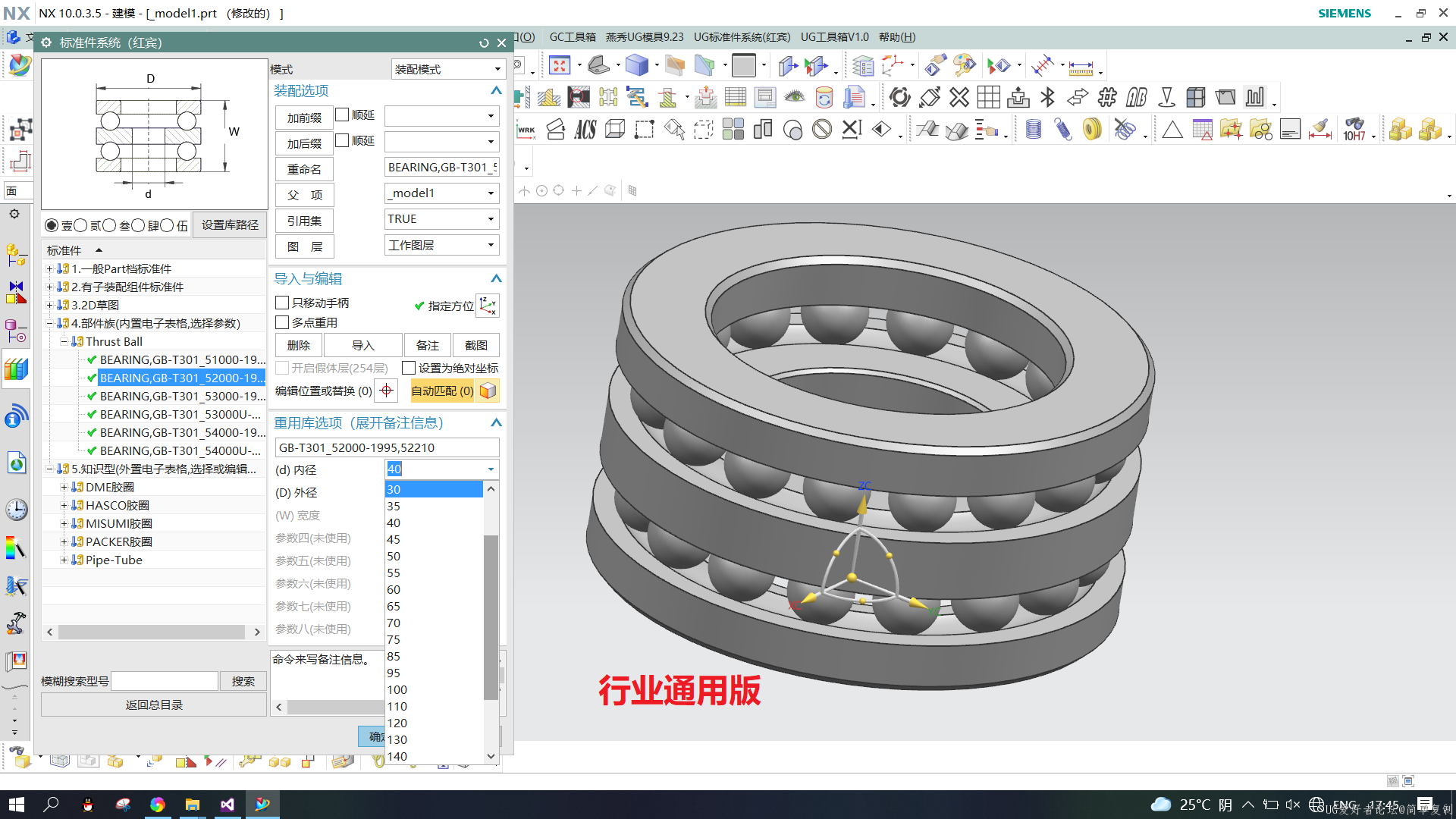
Task: Click the 模糊搜索型号 input field
Action: 165,681
